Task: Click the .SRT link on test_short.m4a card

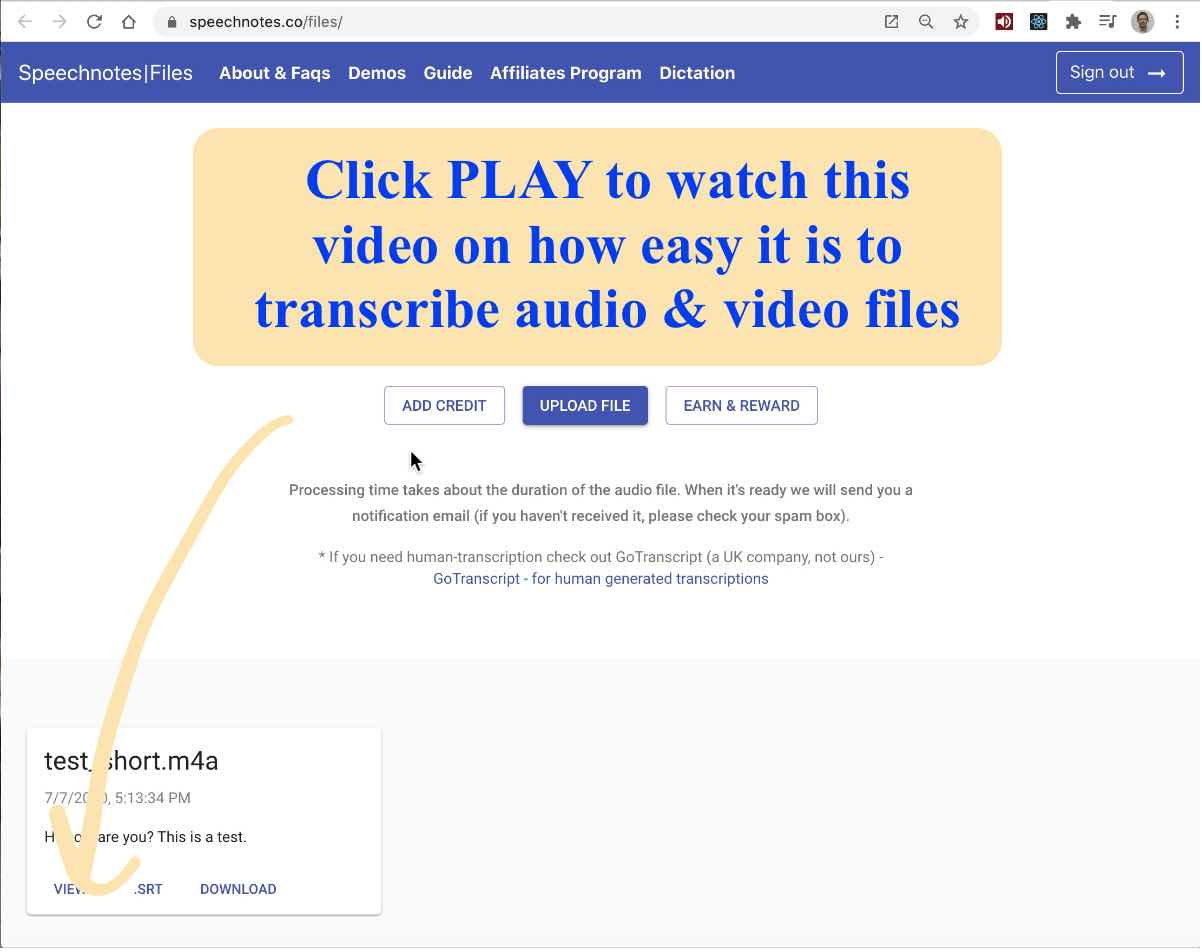Action: tap(148, 889)
